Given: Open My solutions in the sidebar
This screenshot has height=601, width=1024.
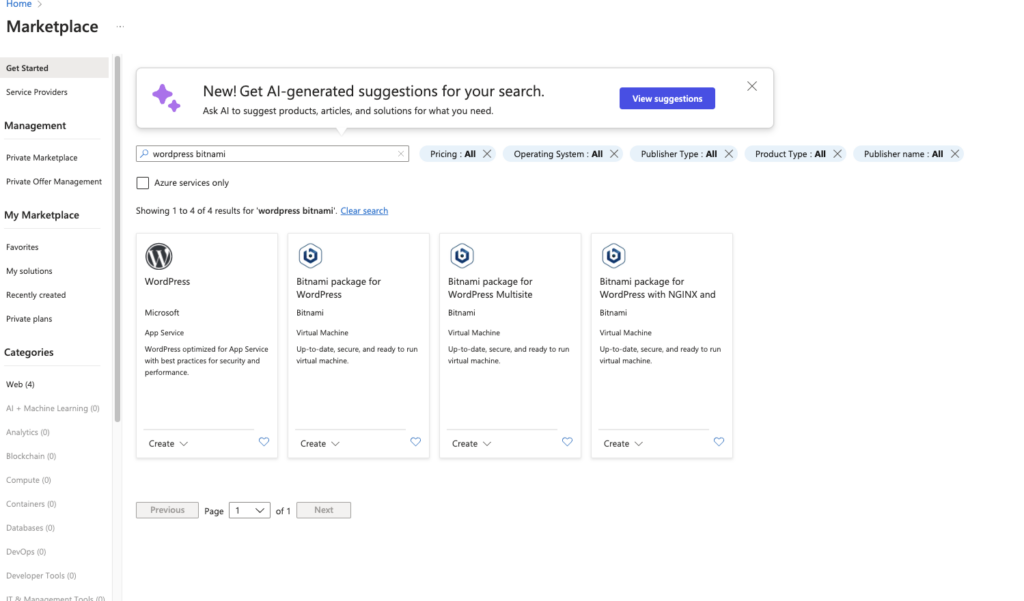Looking at the screenshot, I should coord(29,271).
